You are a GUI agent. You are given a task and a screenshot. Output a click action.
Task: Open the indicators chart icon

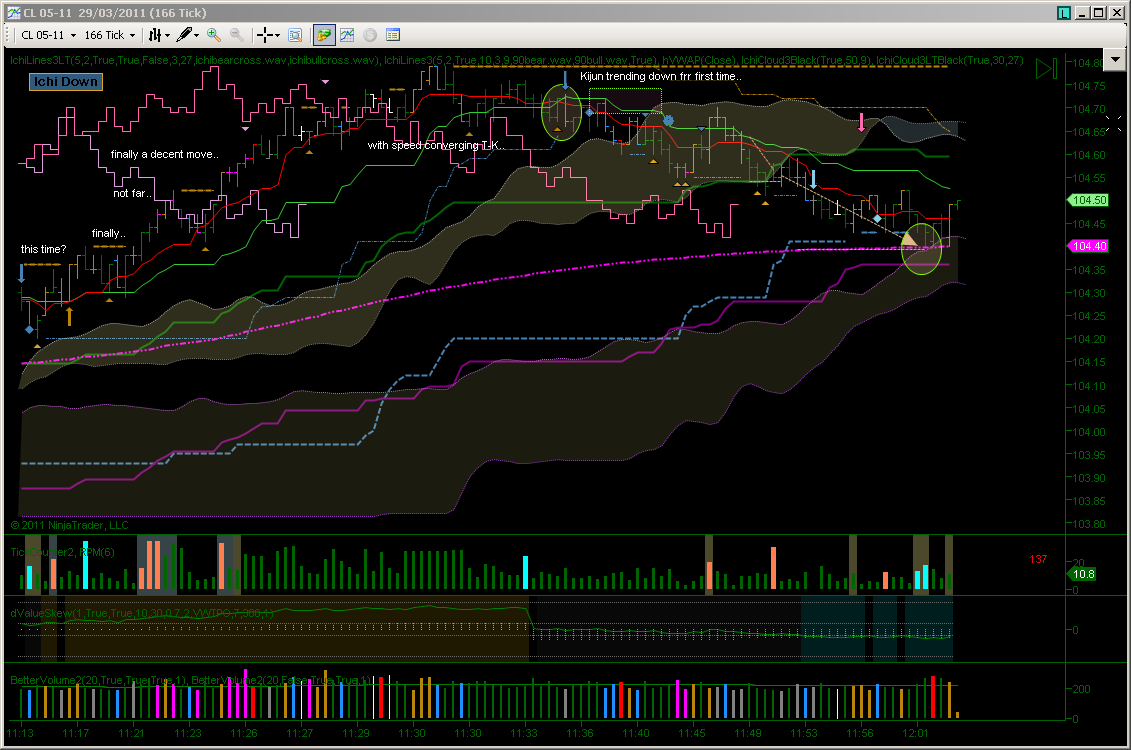(347, 35)
